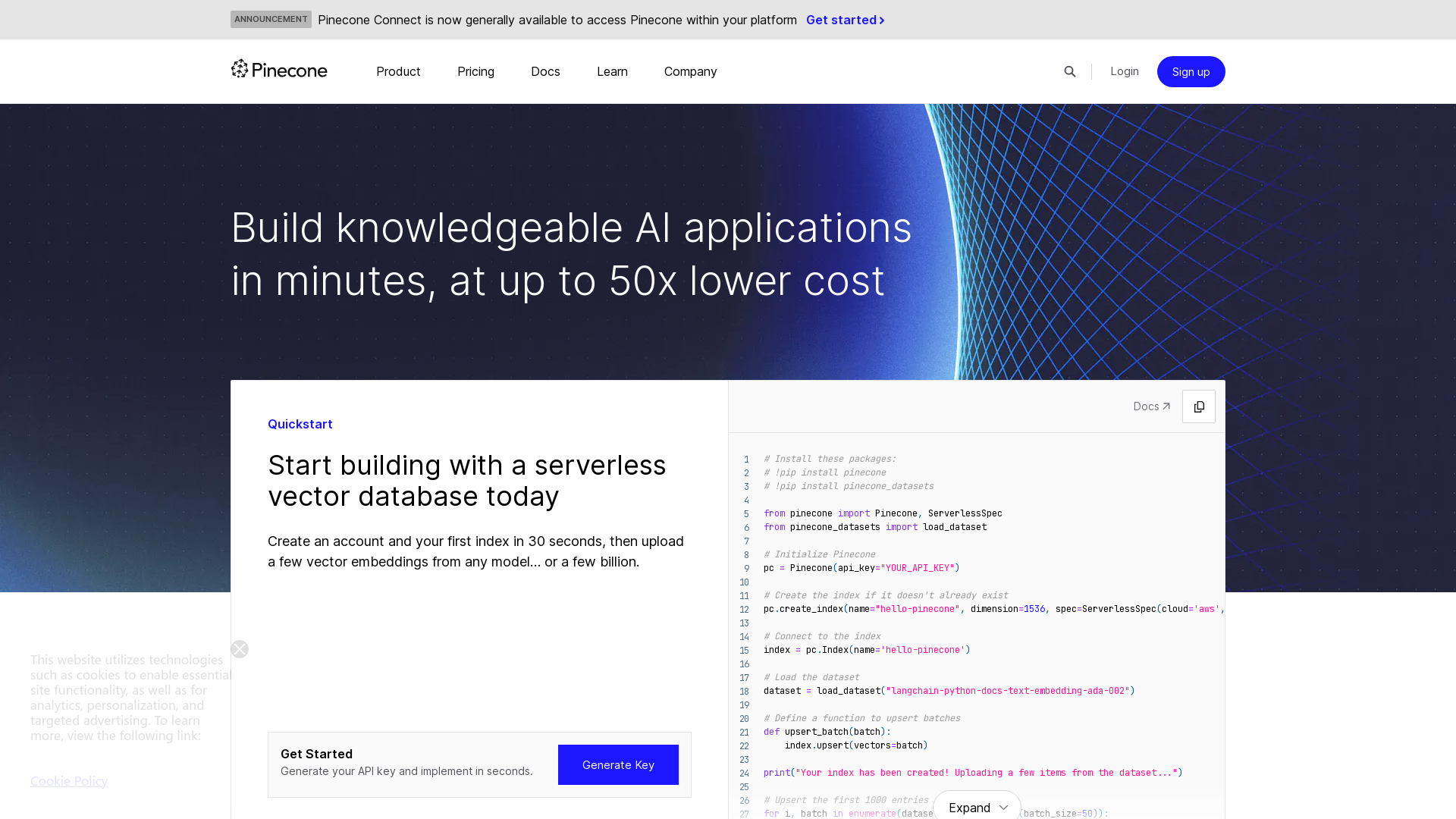The height and width of the screenshot is (819, 1456).
Task: Click the 'Build knowledgeable AI applications' headline
Action: click(571, 254)
